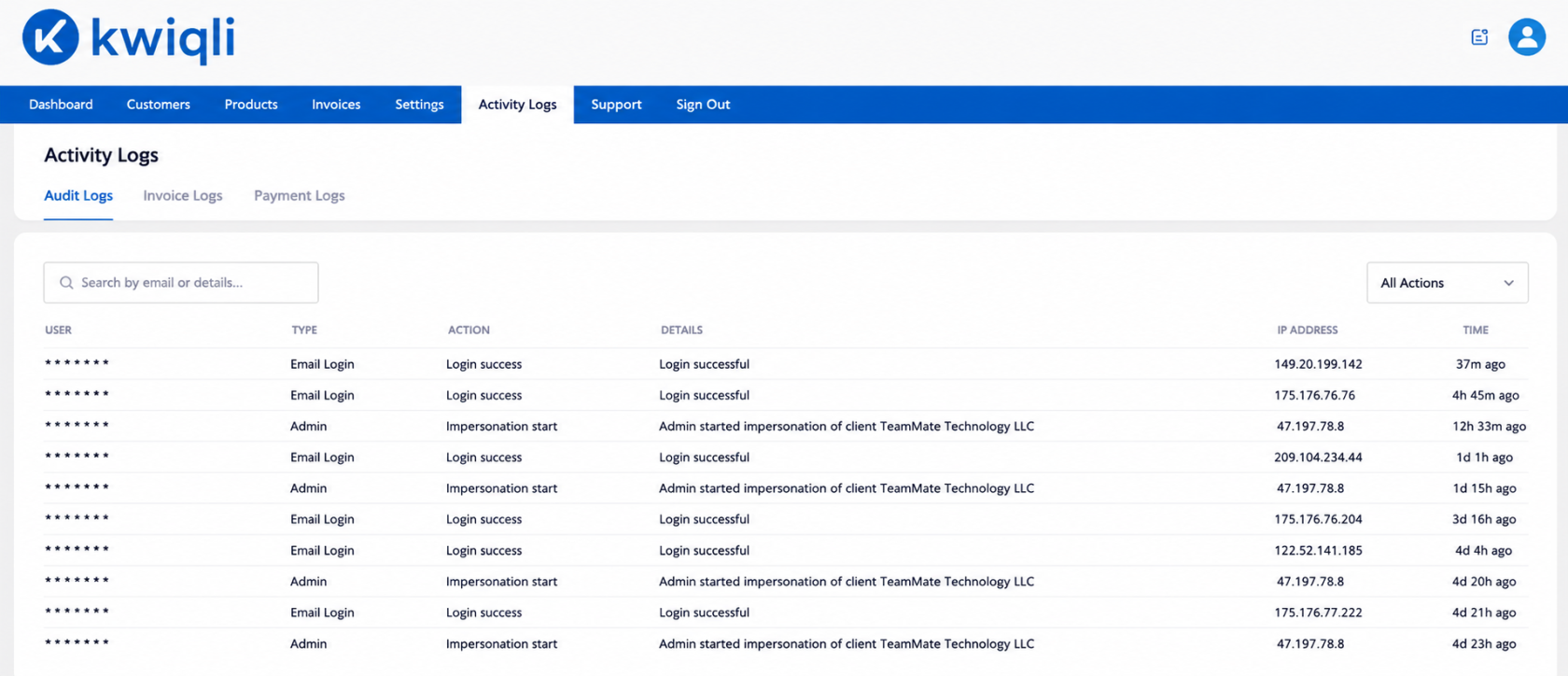1568x676 pixels.
Task: Click the kwiqli wordmark text
Action: (x=162, y=39)
